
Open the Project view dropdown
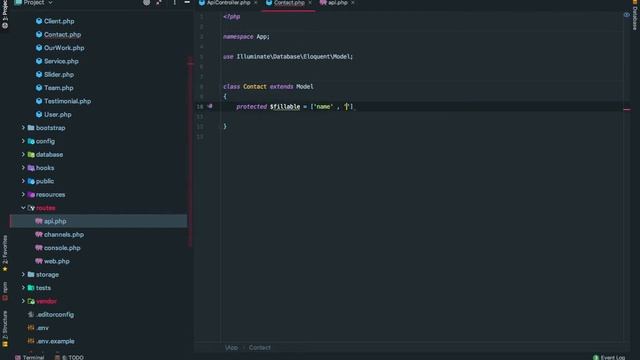point(33,2)
